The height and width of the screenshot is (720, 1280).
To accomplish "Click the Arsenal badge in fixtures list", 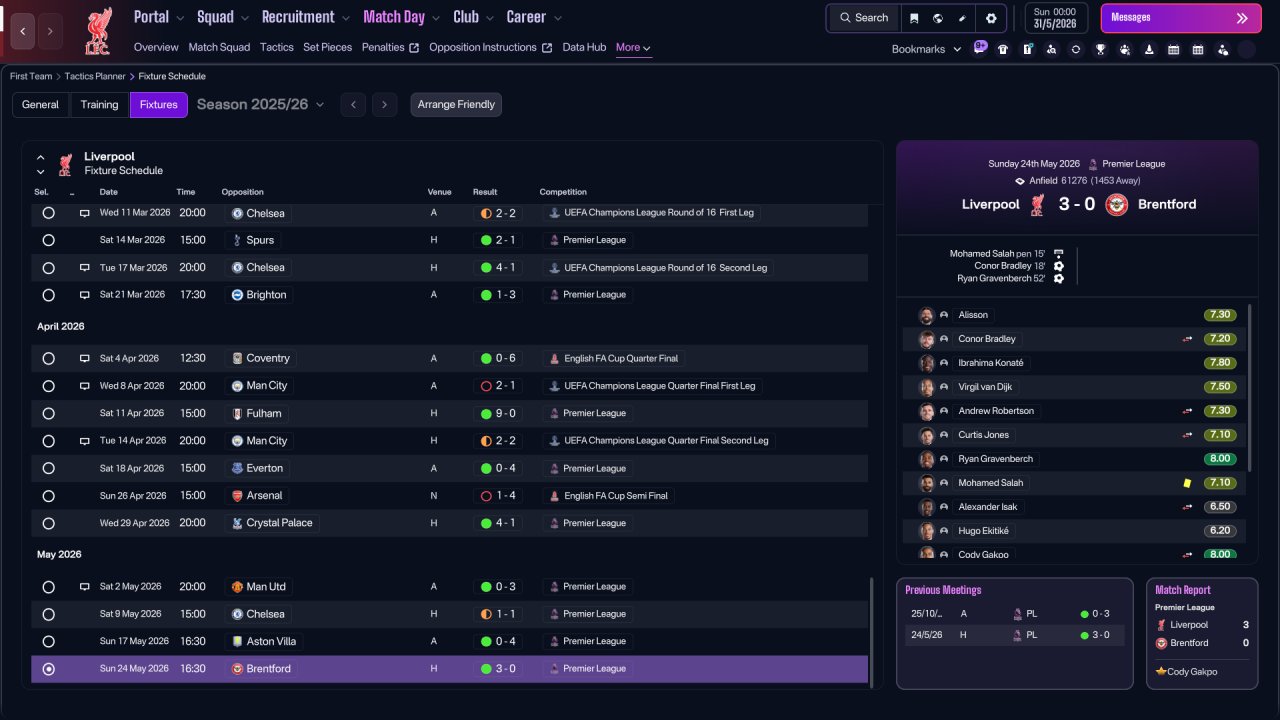I will click(237, 496).
